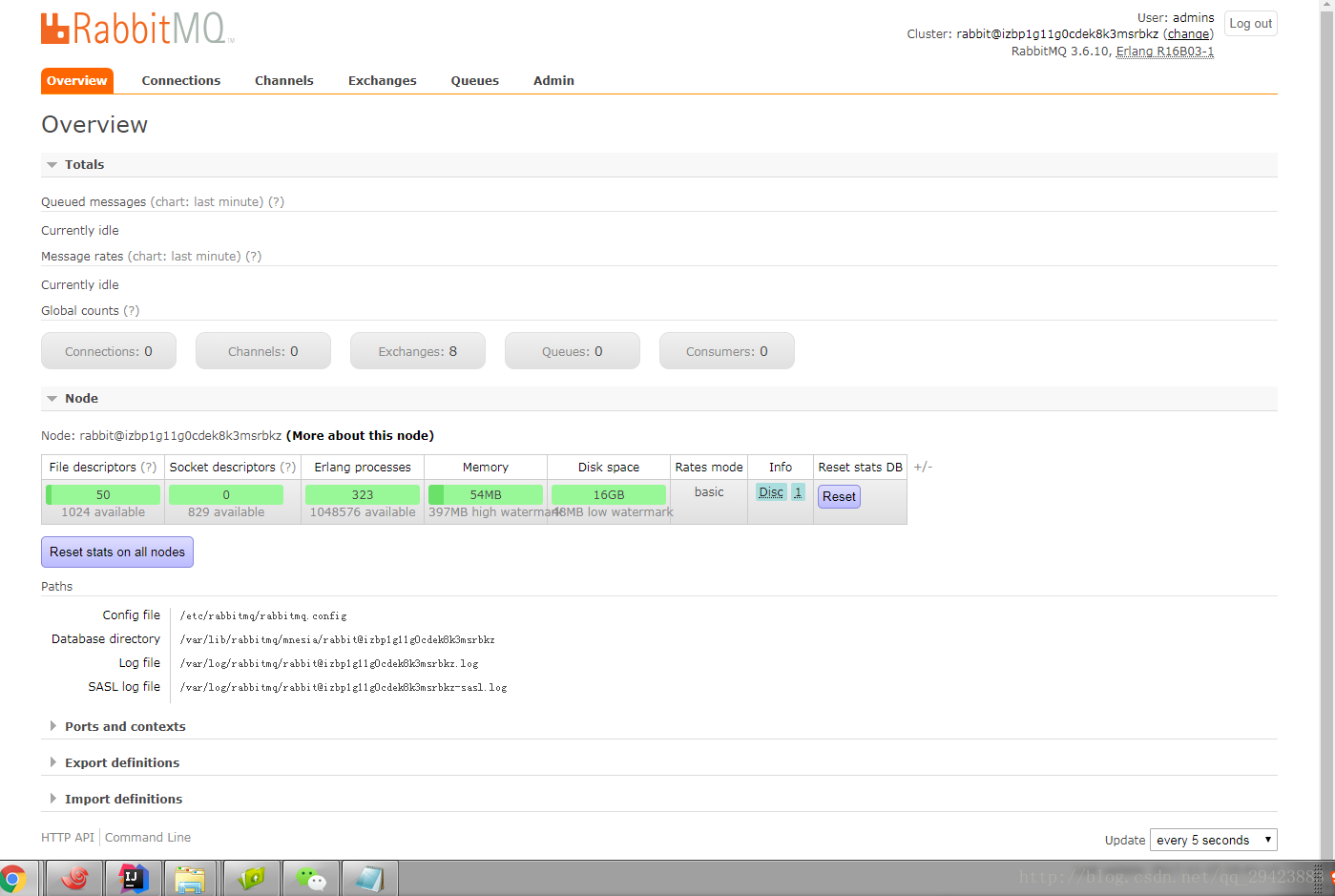Click the RabbitMQ logo
Image resolution: width=1335 pixels, height=896 pixels.
click(136, 29)
